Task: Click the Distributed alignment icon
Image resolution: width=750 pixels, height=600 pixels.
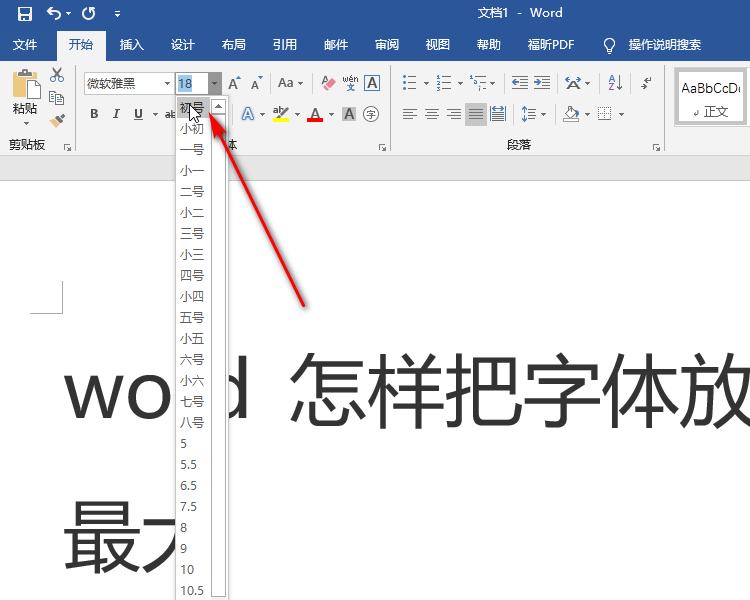Action: (498, 114)
